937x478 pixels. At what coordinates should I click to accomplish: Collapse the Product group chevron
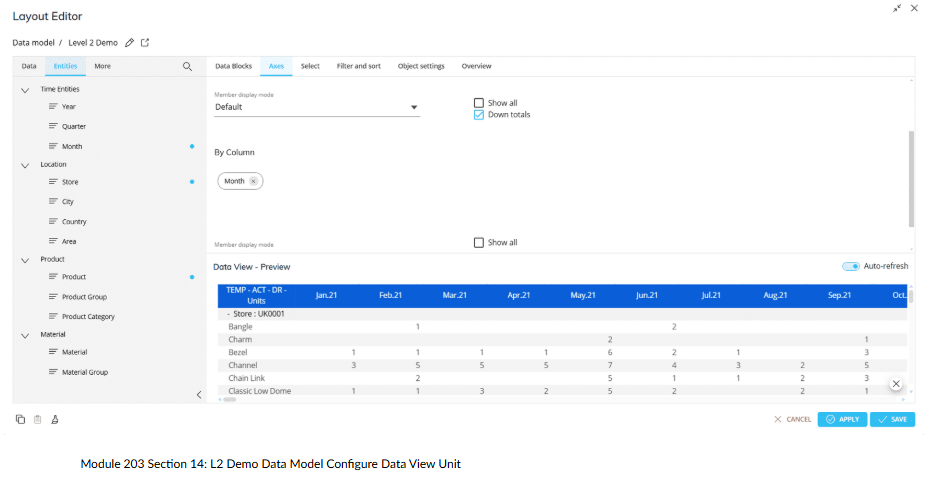[x=25, y=261]
